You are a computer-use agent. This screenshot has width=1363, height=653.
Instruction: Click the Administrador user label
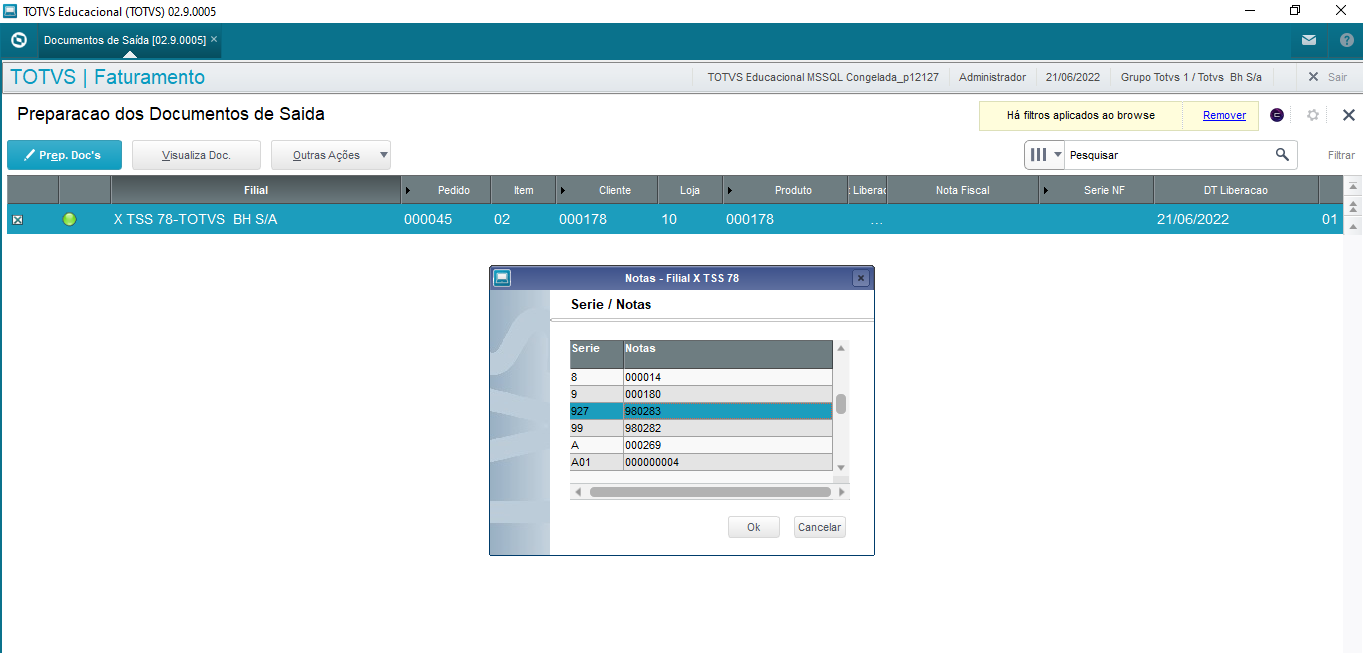point(992,77)
